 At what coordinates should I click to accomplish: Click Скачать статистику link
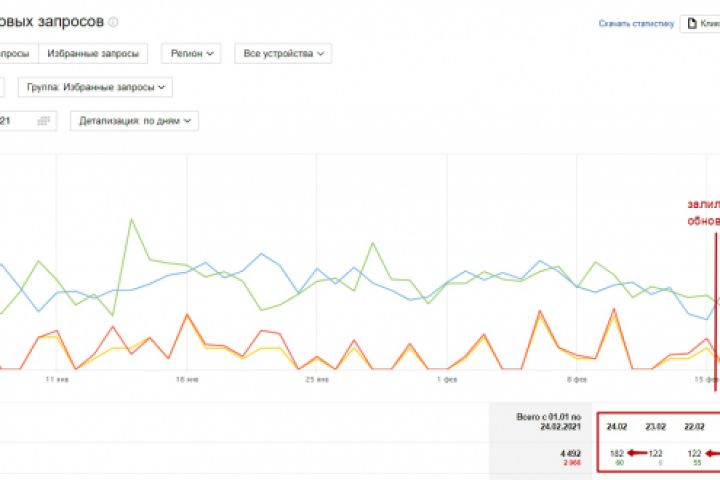click(x=636, y=23)
